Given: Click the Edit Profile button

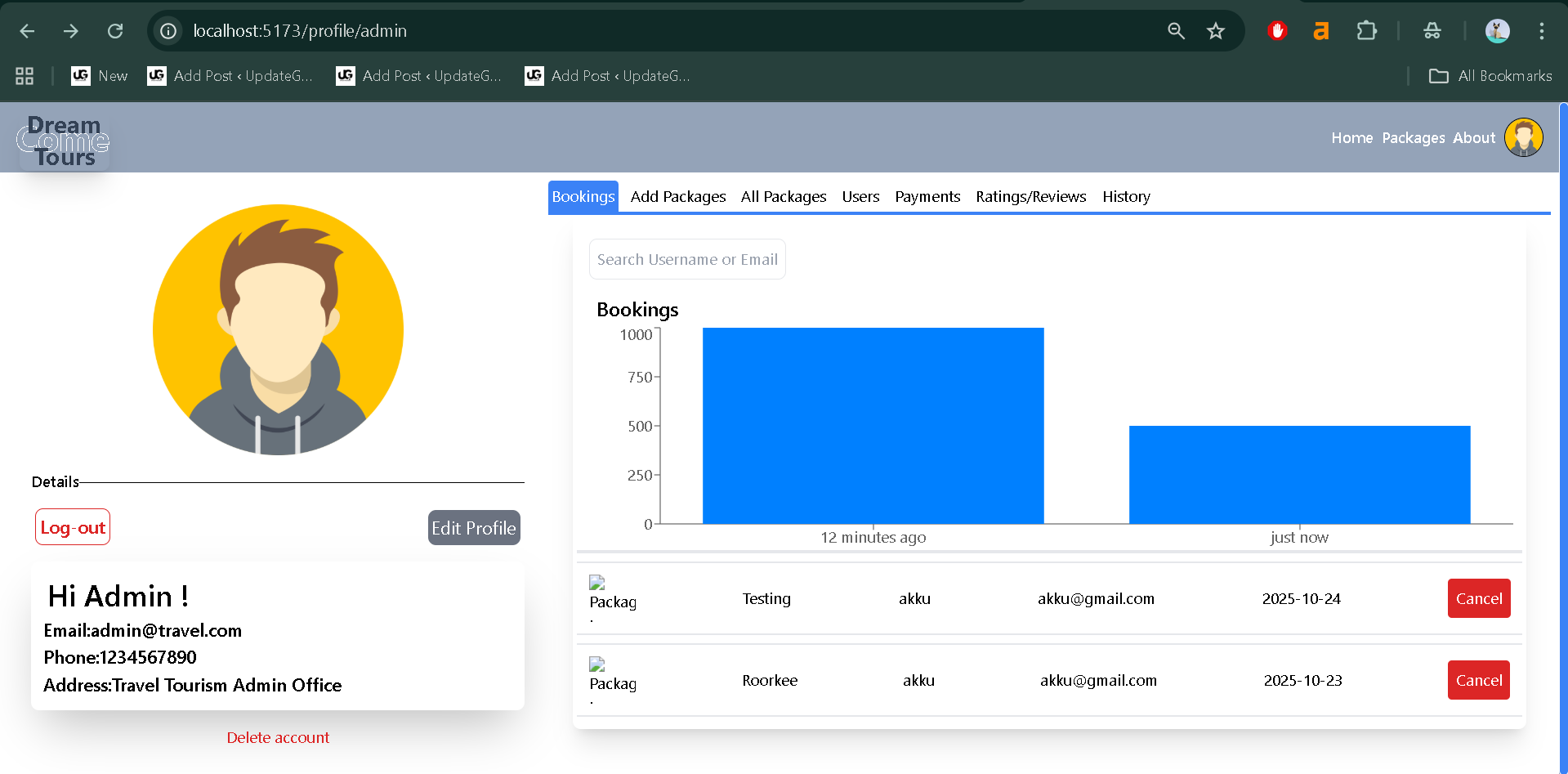Looking at the screenshot, I should (x=474, y=528).
